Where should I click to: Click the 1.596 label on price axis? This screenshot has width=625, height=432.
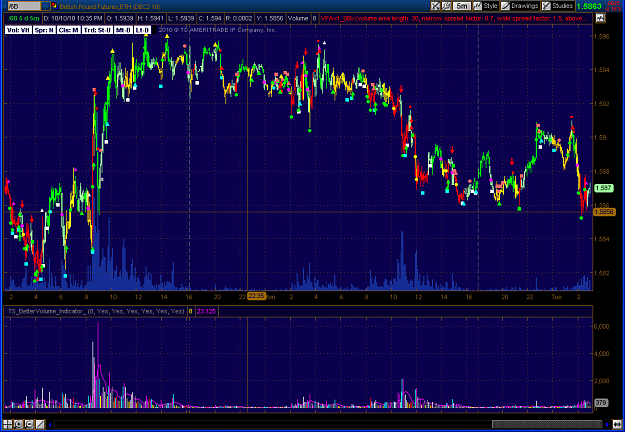click(x=601, y=36)
